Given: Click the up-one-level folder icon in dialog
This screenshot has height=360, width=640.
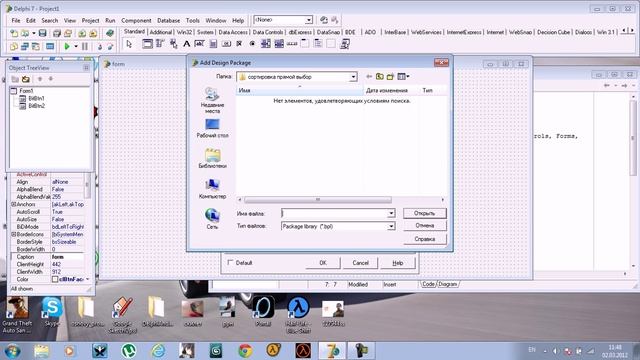Looking at the screenshot, I should tap(380, 76).
